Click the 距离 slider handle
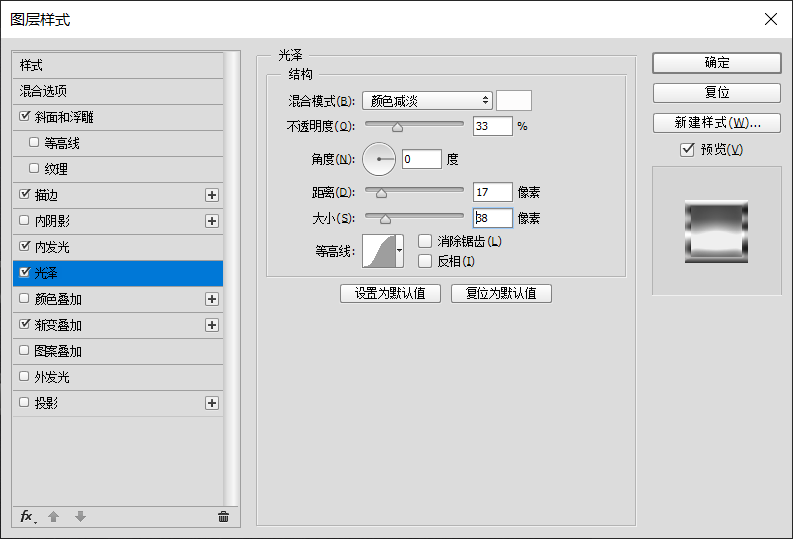 381,193
